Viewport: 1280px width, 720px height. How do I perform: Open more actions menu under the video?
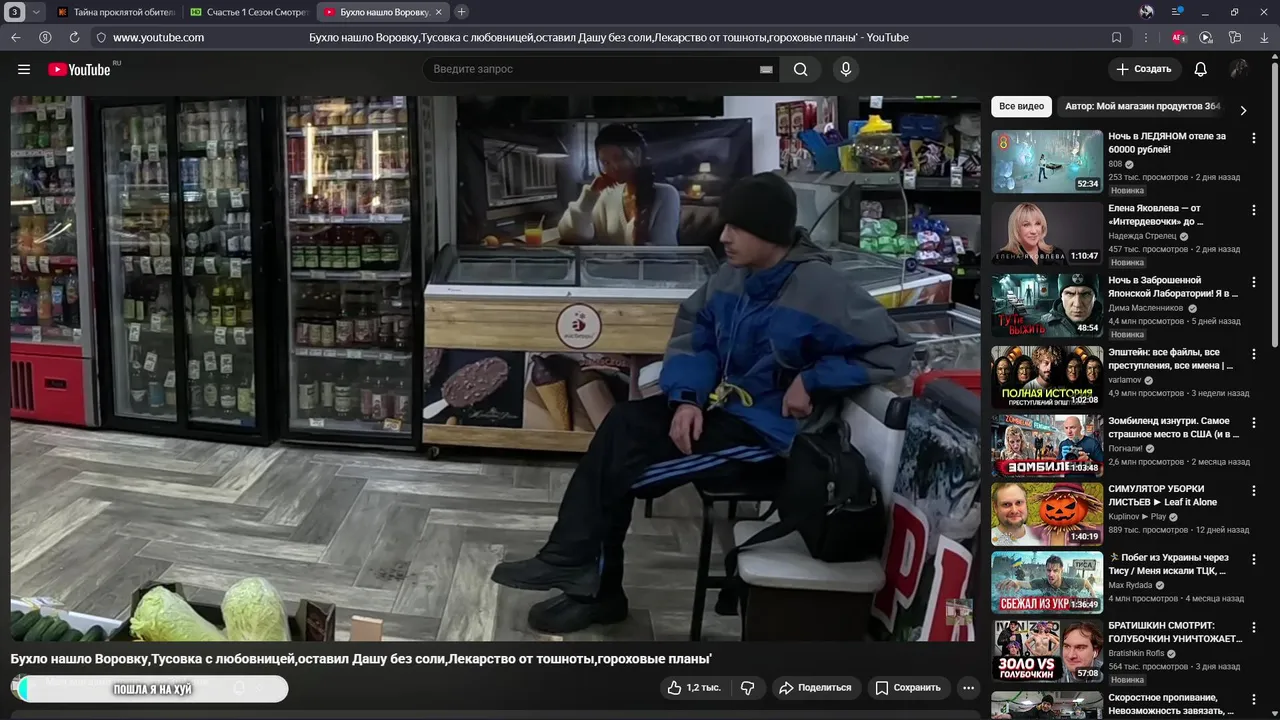tap(968, 687)
